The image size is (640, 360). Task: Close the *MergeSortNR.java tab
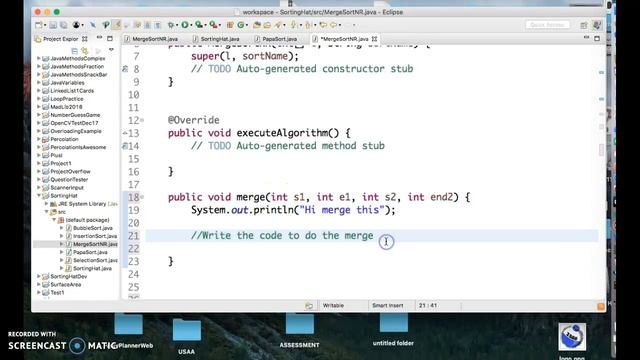[x=374, y=39]
